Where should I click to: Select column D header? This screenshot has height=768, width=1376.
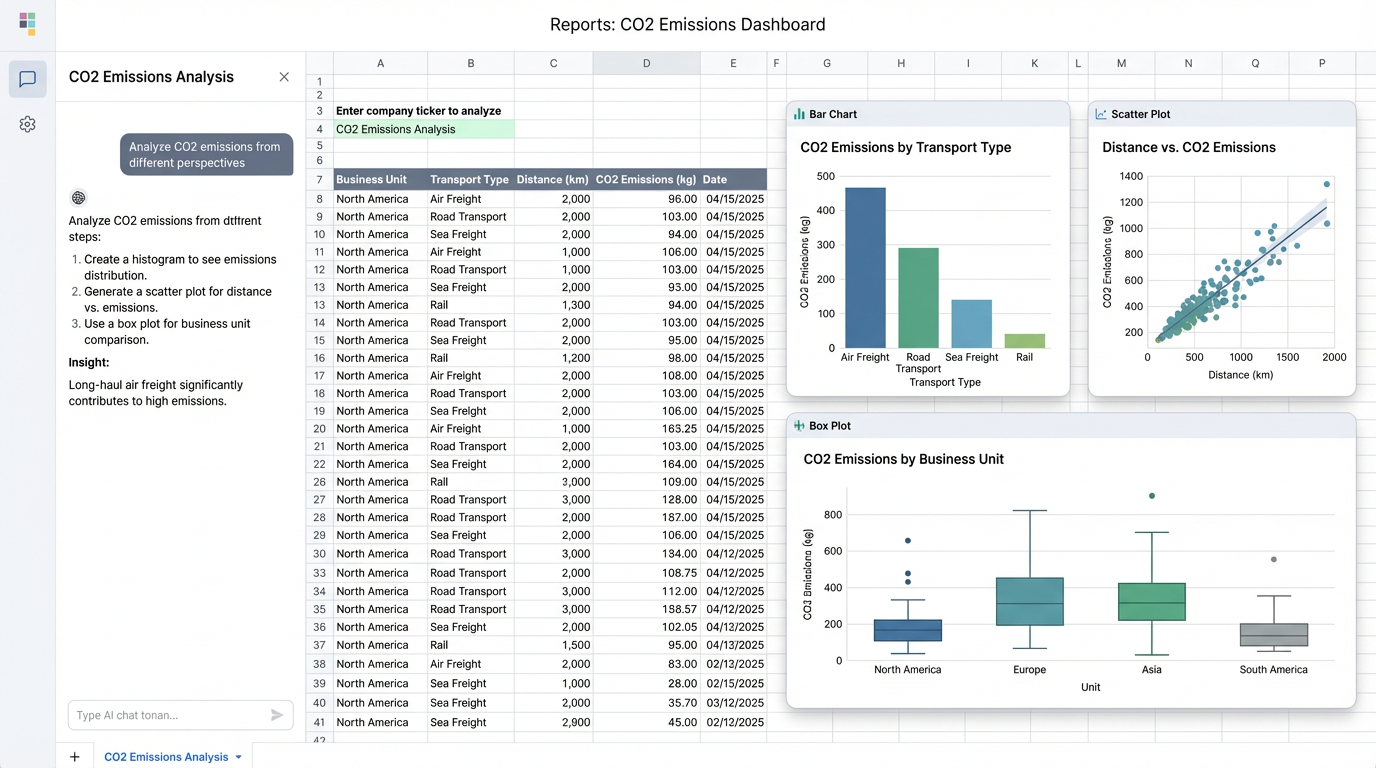(646, 63)
